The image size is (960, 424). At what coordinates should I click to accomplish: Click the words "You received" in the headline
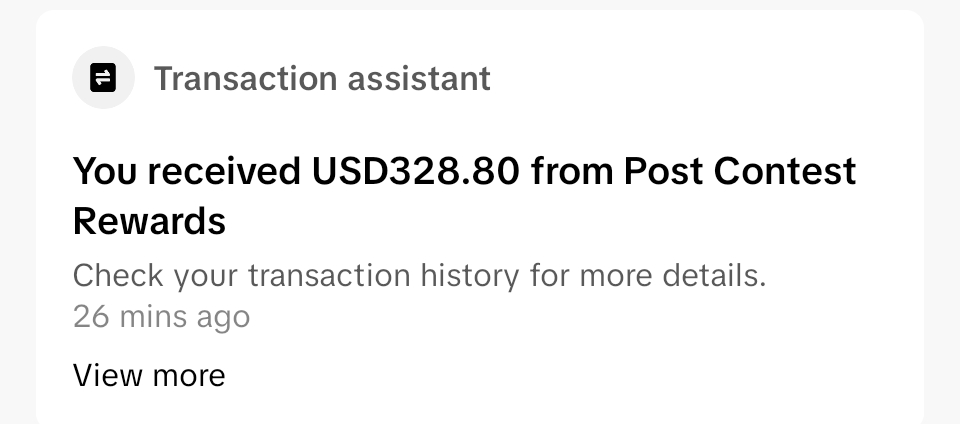click(x=187, y=171)
